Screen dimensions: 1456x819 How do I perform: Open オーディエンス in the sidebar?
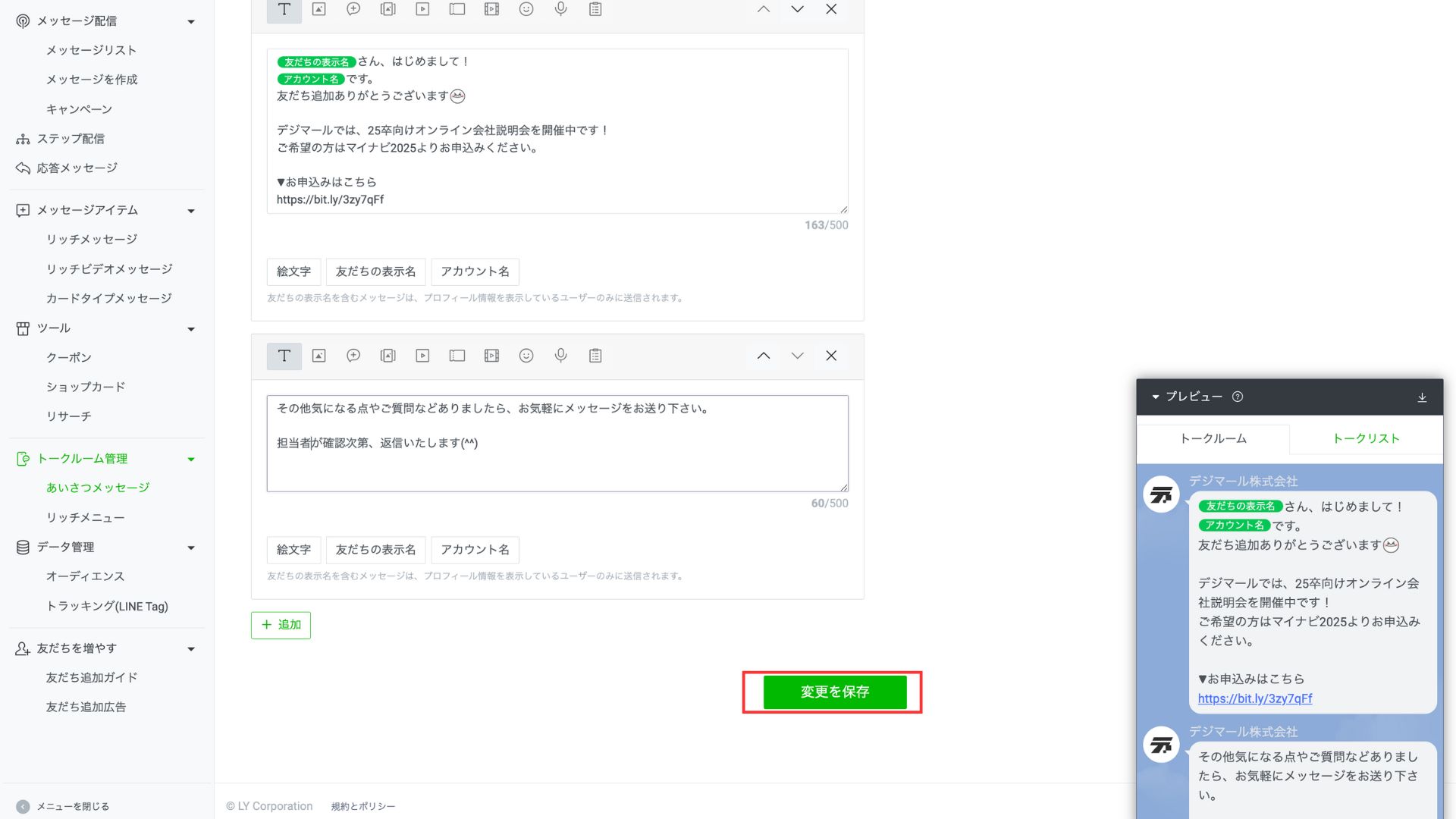point(85,576)
